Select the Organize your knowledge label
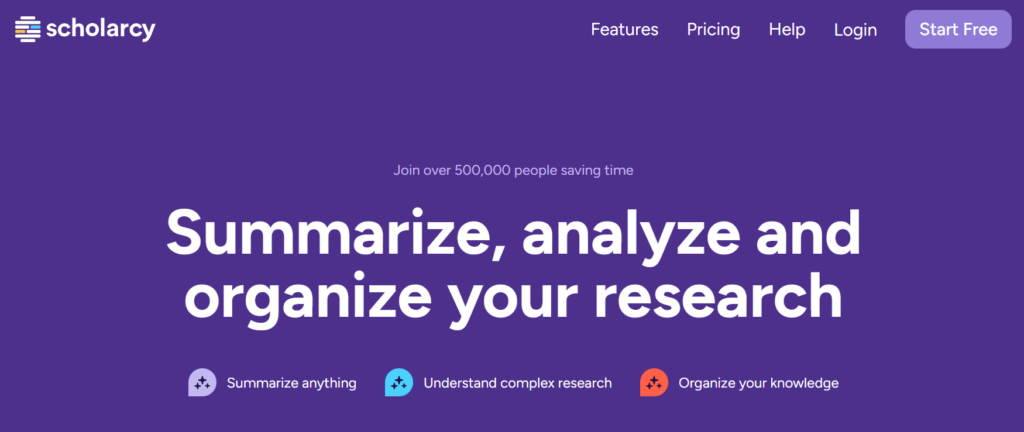 pos(758,383)
